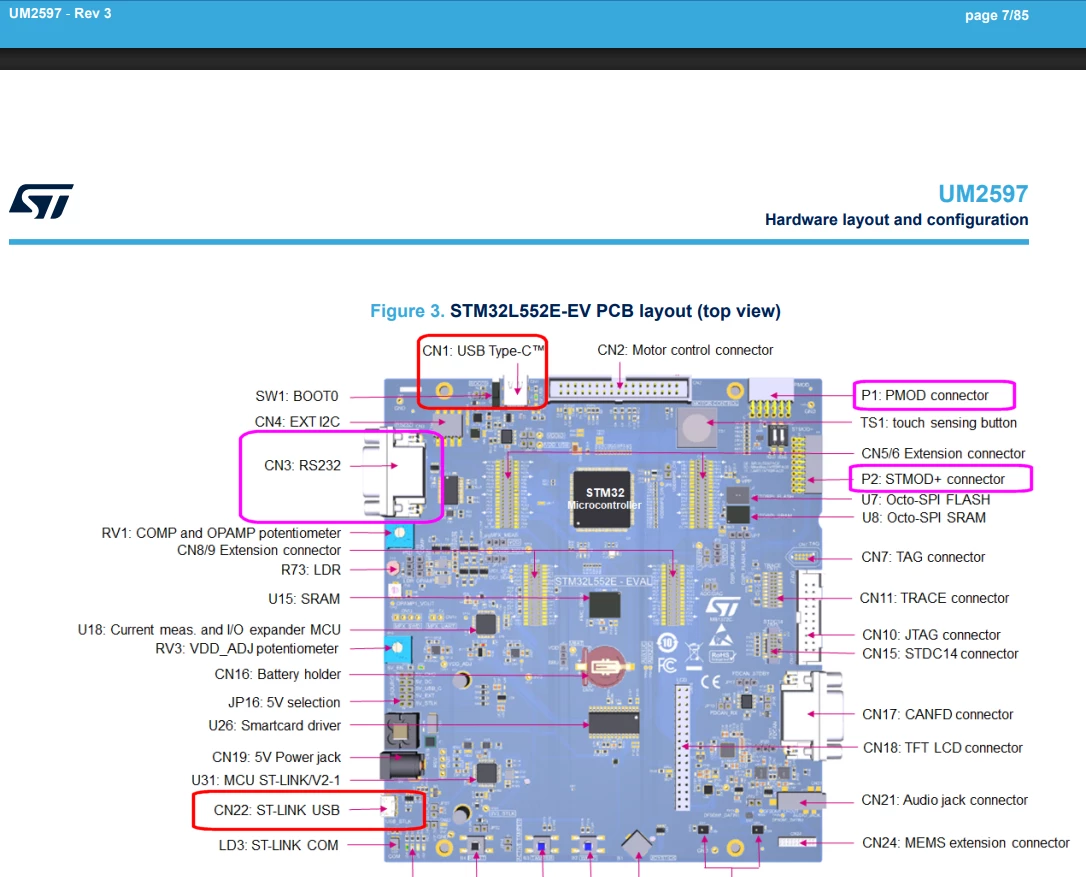Click 'CN18: TFT LCD connector' label
This screenshot has width=1086, height=877.
point(943,747)
